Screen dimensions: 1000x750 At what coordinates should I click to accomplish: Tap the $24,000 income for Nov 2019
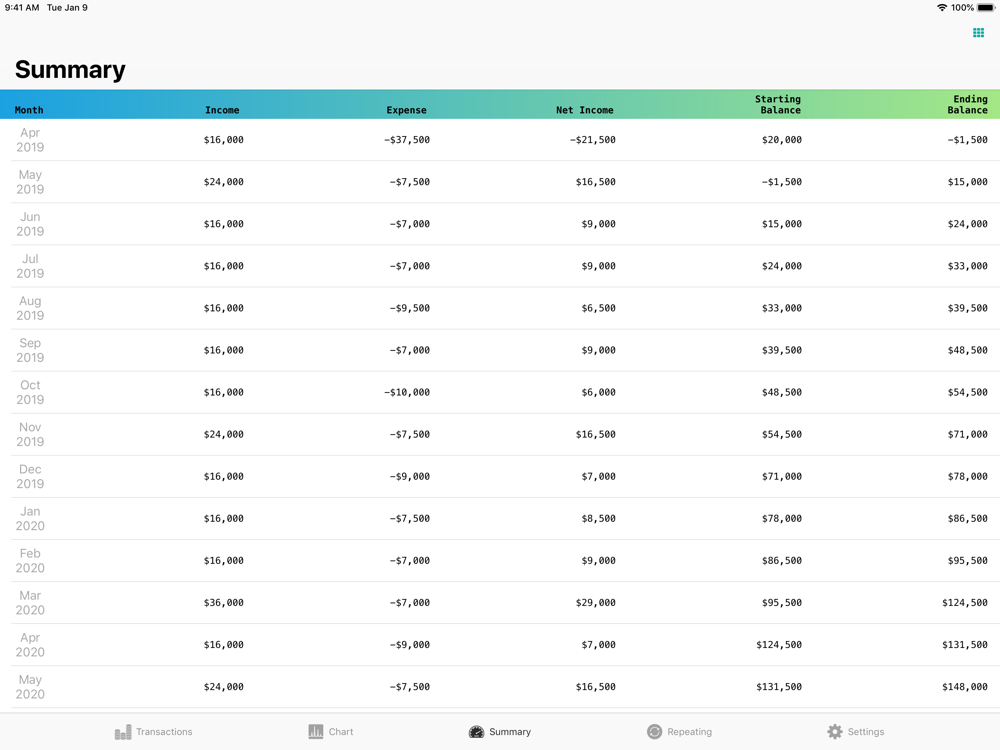tap(224, 434)
